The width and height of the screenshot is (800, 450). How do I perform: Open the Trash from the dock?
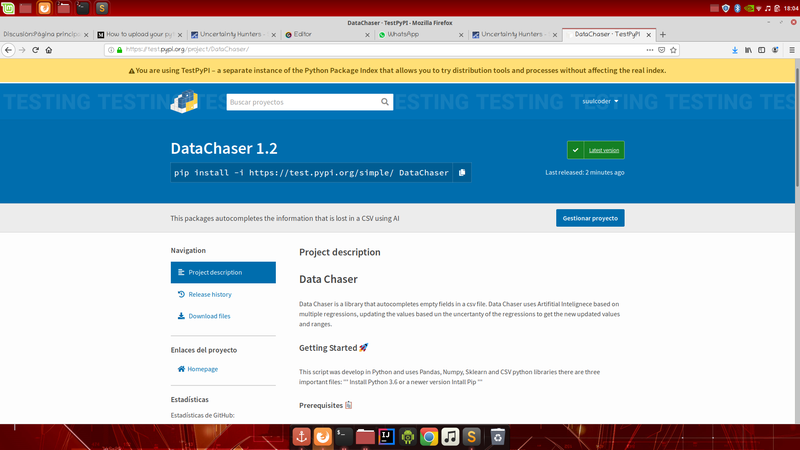pyautogui.click(x=498, y=437)
